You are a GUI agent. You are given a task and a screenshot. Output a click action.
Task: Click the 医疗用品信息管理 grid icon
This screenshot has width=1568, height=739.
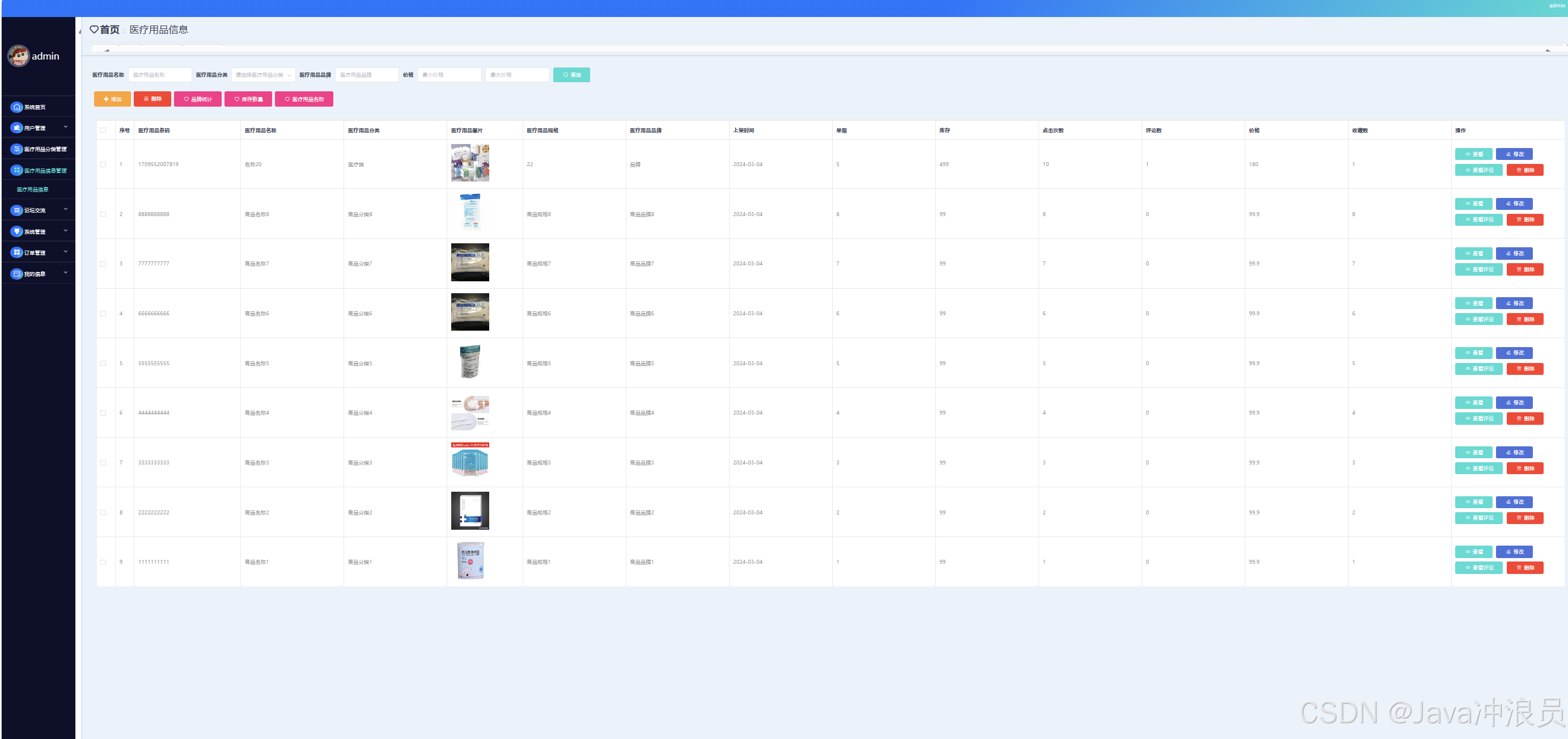point(16,171)
